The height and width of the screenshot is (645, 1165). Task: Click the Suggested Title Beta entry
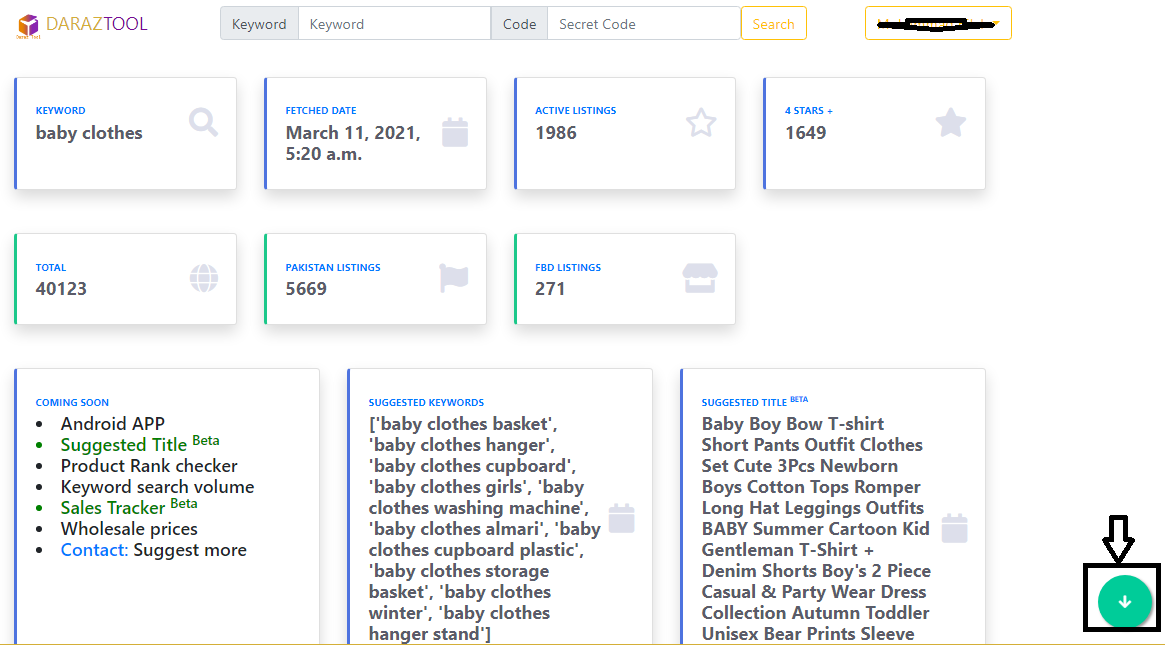pos(123,444)
